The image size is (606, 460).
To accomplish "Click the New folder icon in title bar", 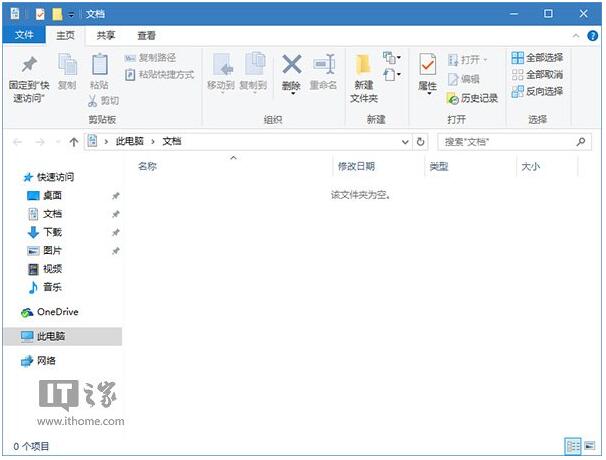I will point(57,14).
